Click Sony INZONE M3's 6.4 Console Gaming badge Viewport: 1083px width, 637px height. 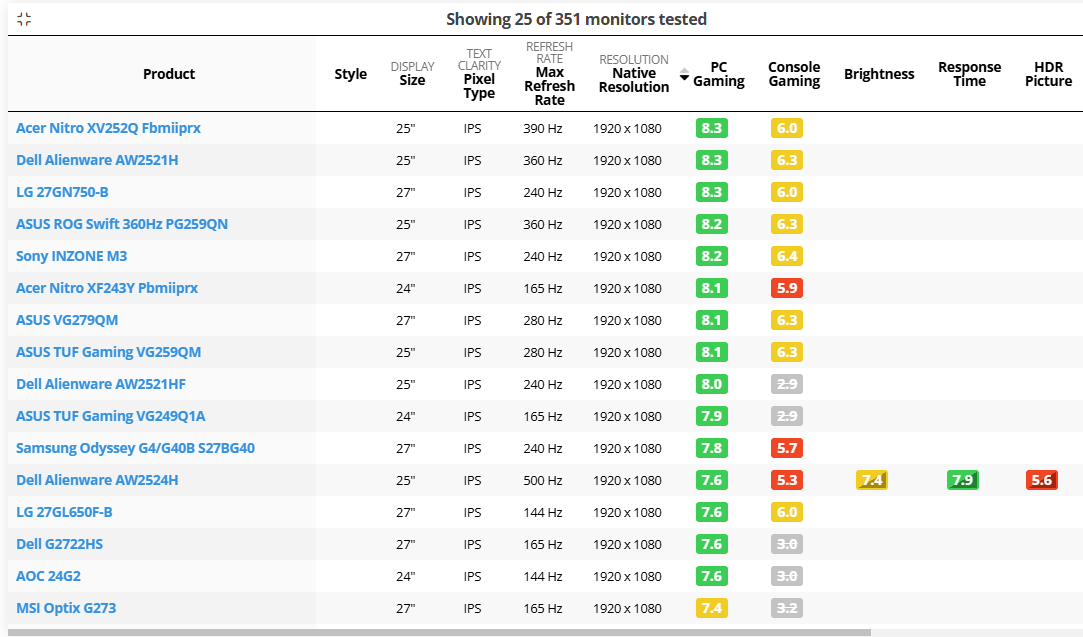[787, 256]
